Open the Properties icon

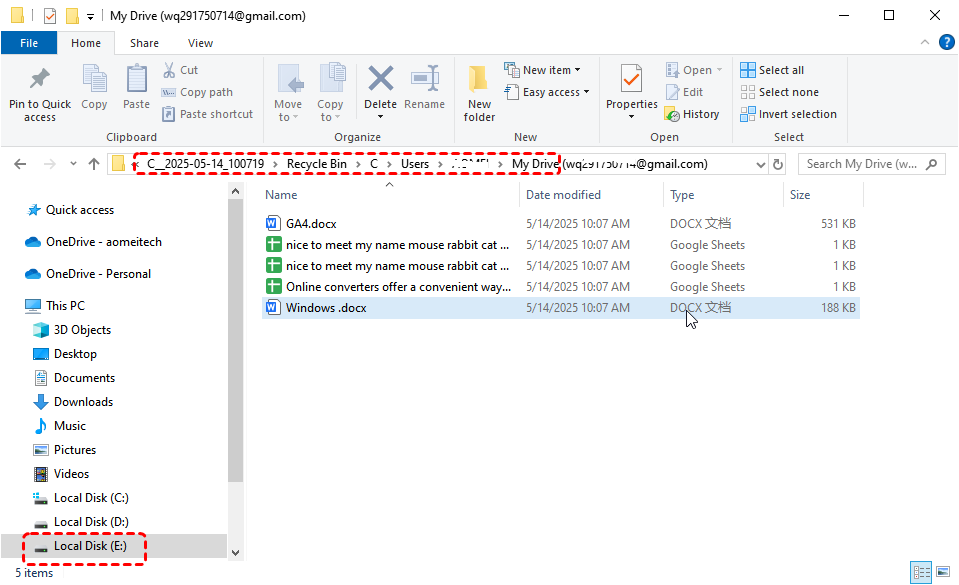click(631, 79)
